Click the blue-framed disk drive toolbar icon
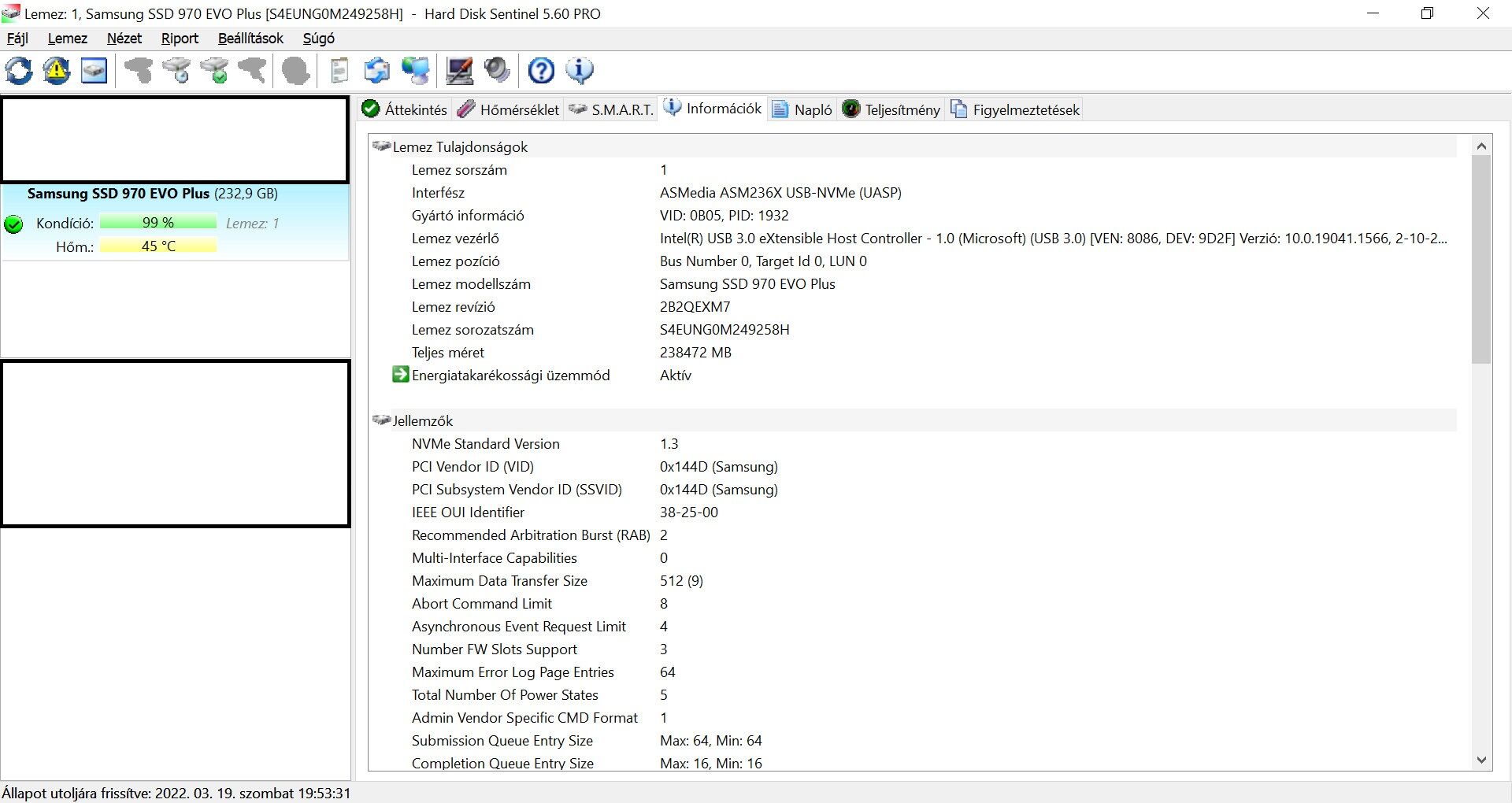 tap(94, 71)
